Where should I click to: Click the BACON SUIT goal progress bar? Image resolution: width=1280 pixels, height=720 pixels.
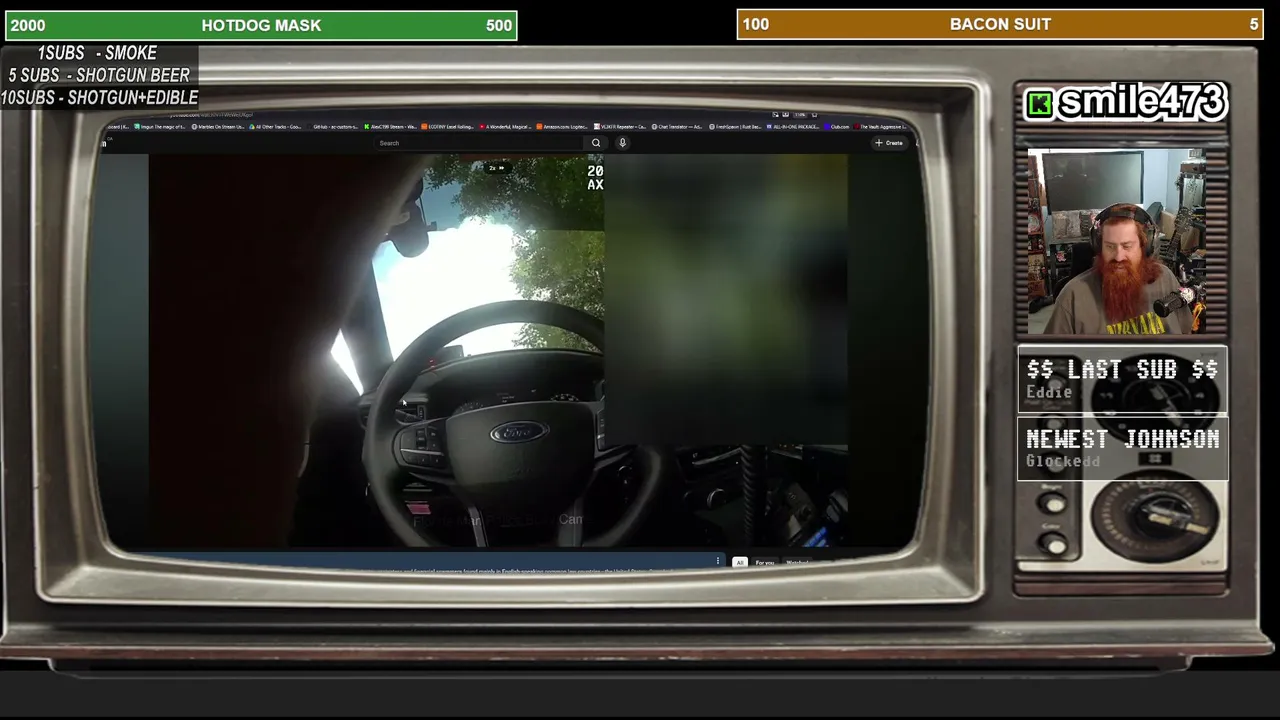[1000, 24]
